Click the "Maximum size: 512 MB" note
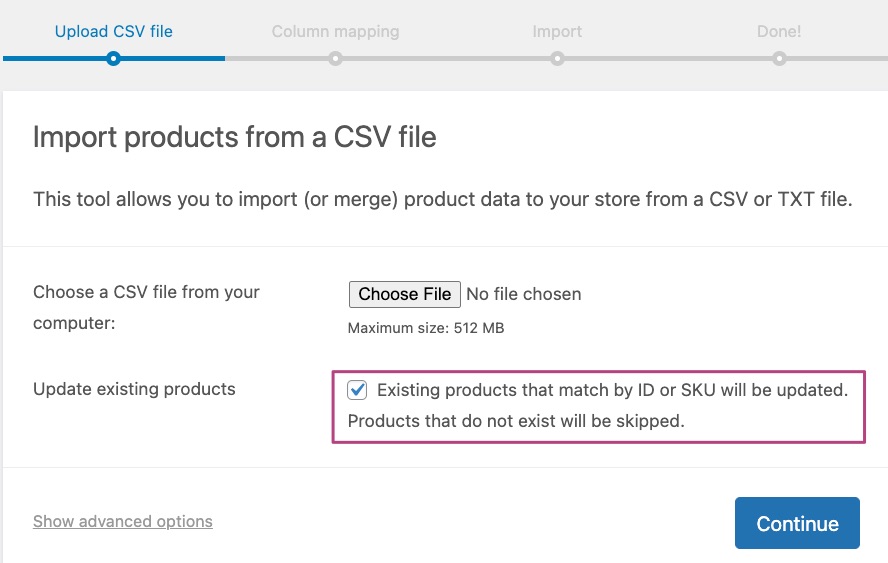 coord(425,328)
